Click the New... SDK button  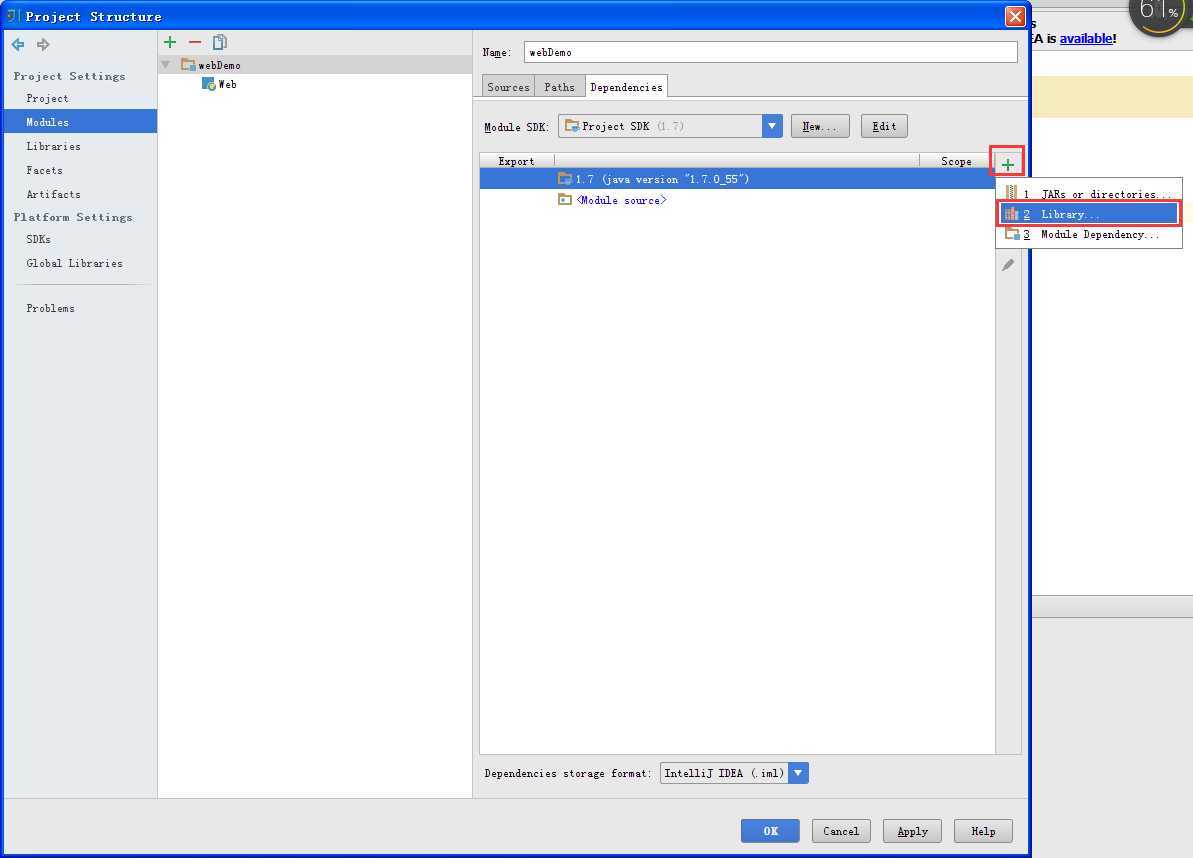(x=819, y=126)
